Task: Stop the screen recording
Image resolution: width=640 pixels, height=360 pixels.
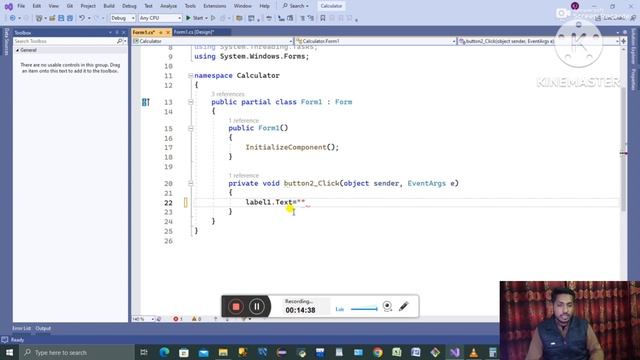Action: (x=236, y=306)
